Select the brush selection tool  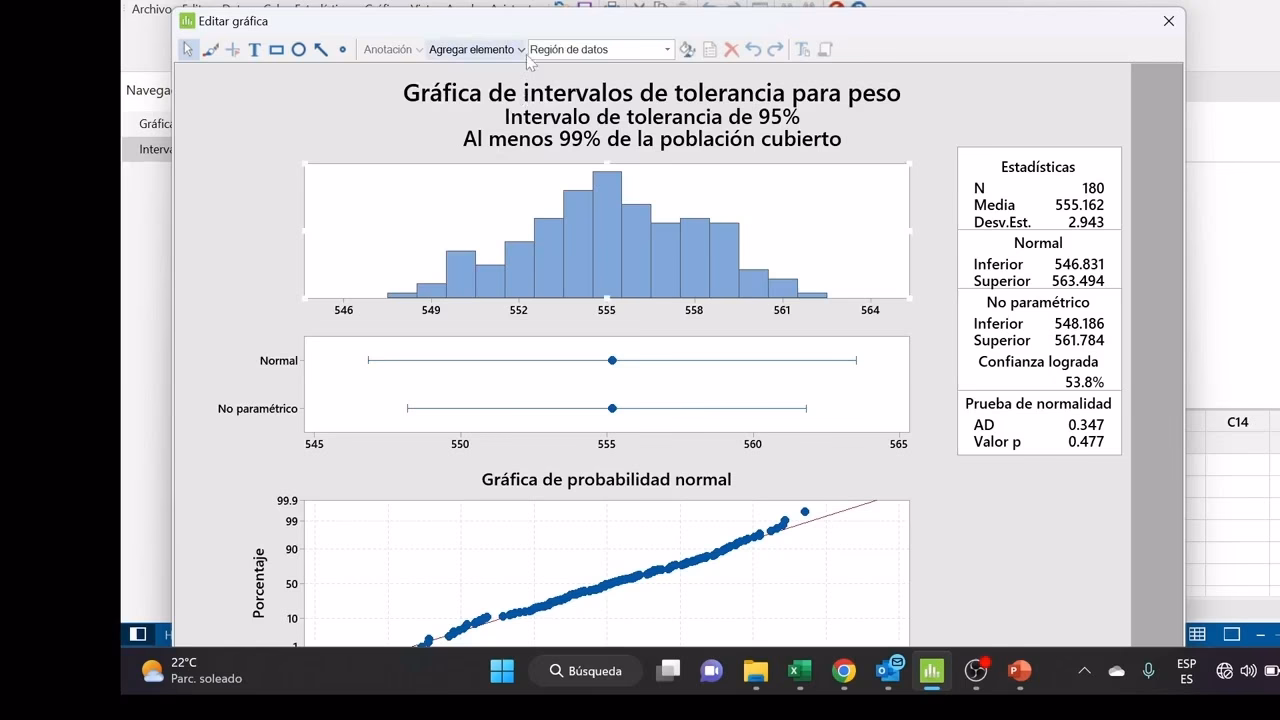211,49
